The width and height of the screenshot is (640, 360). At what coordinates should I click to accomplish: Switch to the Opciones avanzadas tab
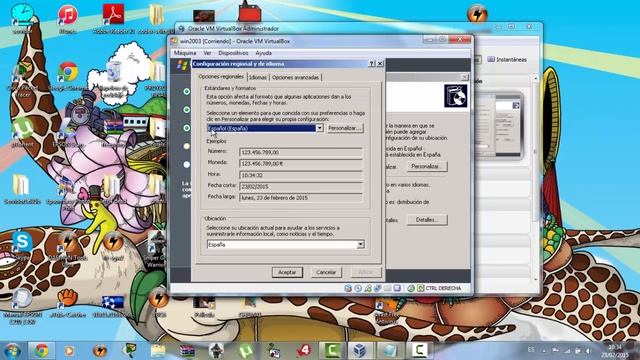point(295,77)
